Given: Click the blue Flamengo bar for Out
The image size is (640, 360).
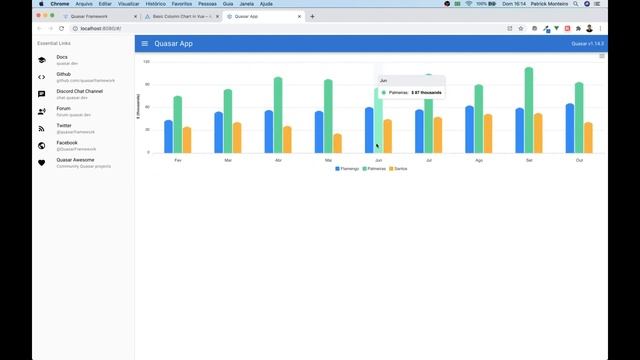Looking at the screenshot, I should (x=570, y=128).
